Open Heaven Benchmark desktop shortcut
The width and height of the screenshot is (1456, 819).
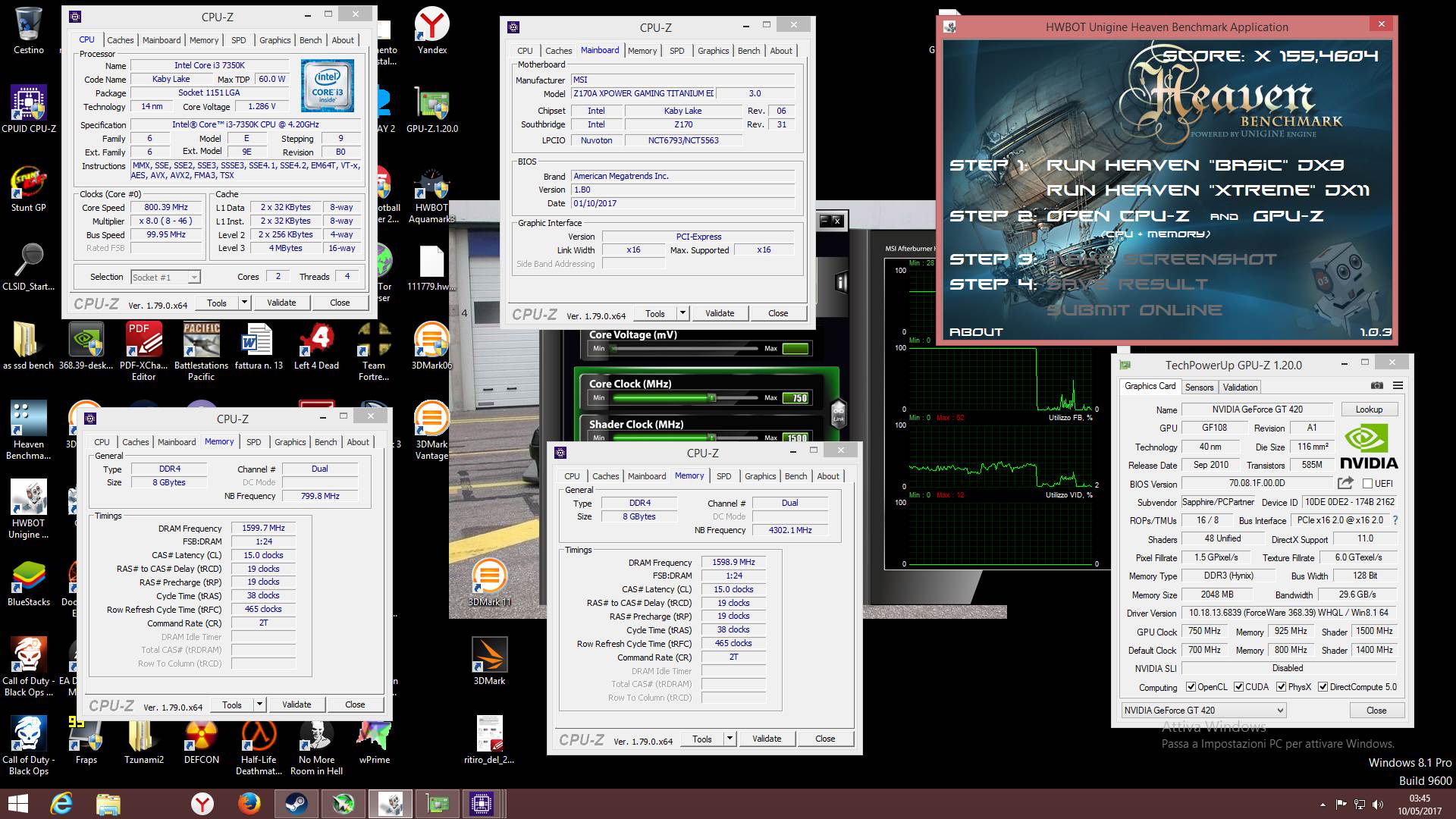pyautogui.click(x=29, y=431)
